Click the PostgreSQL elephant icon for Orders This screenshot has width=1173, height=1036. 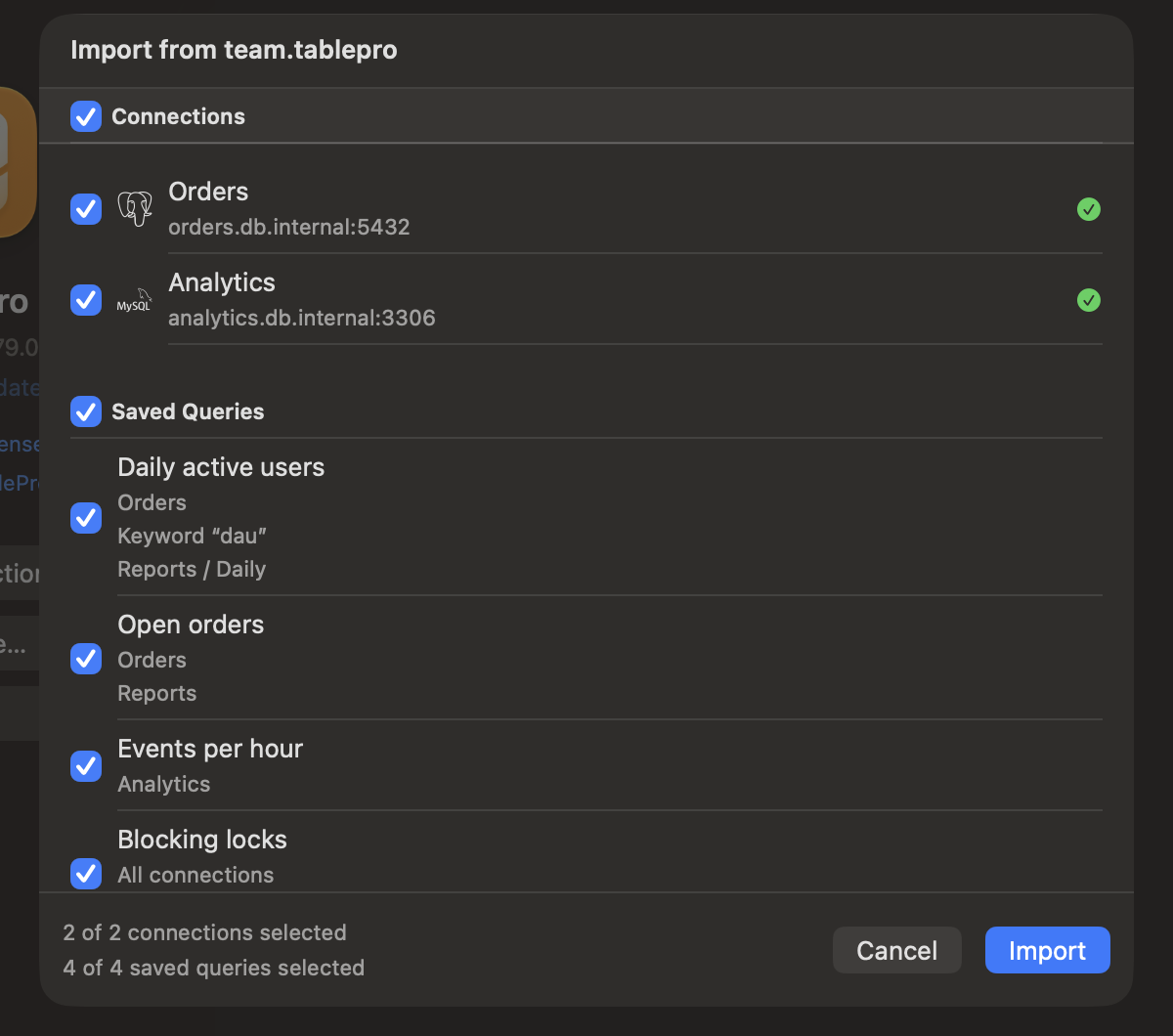point(135,209)
